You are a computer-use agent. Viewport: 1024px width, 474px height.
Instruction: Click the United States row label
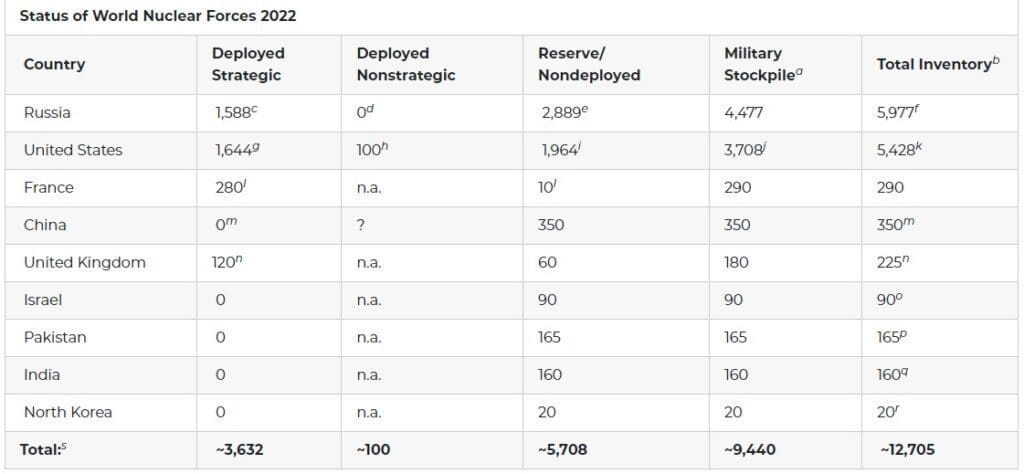(73, 150)
